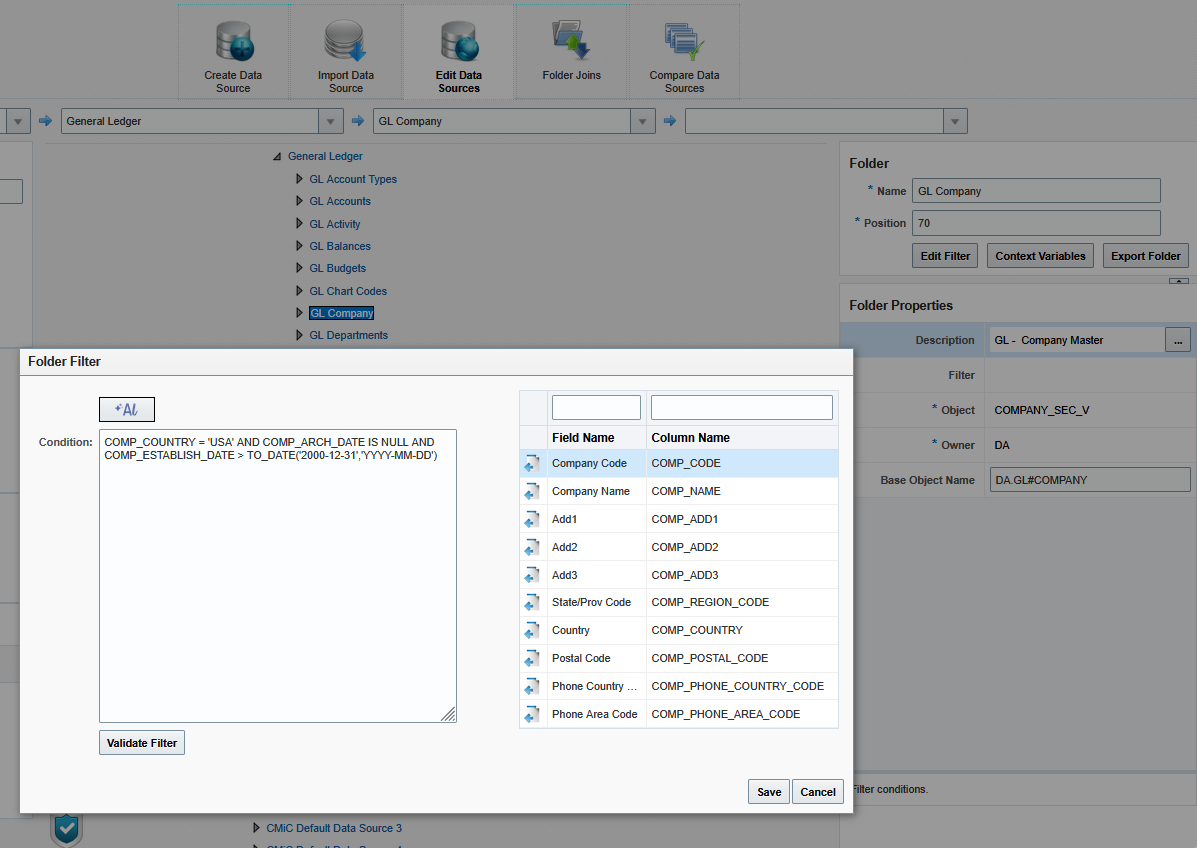The image size is (1197, 848).
Task: Click into the Condition text area
Action: (x=278, y=576)
